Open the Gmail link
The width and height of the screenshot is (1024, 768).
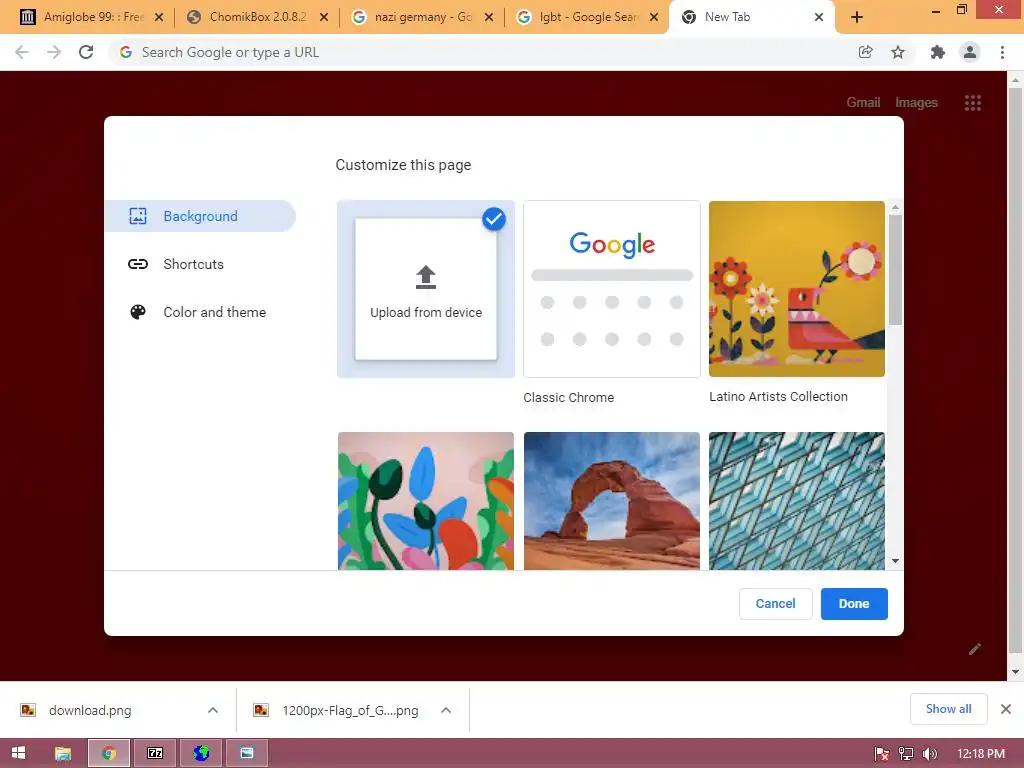[863, 103]
